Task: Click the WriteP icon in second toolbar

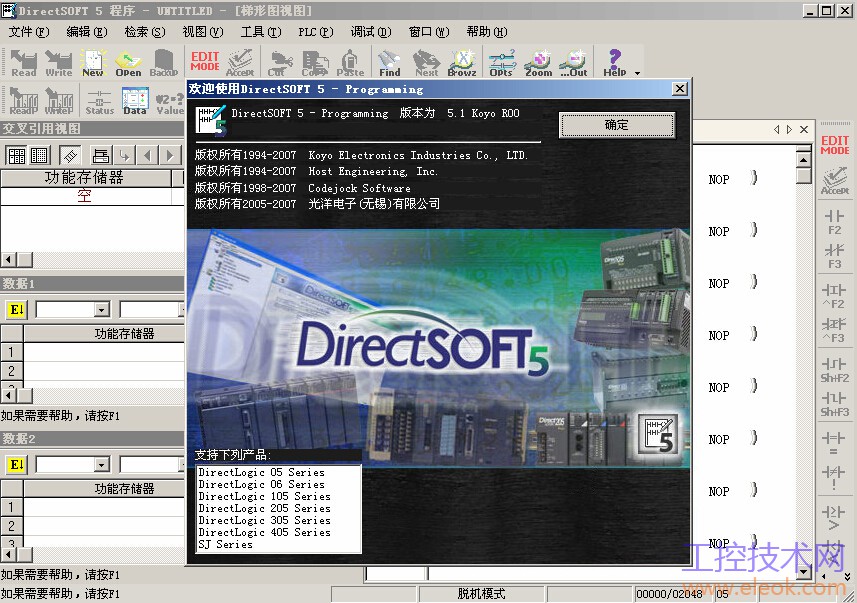Action: [x=58, y=100]
